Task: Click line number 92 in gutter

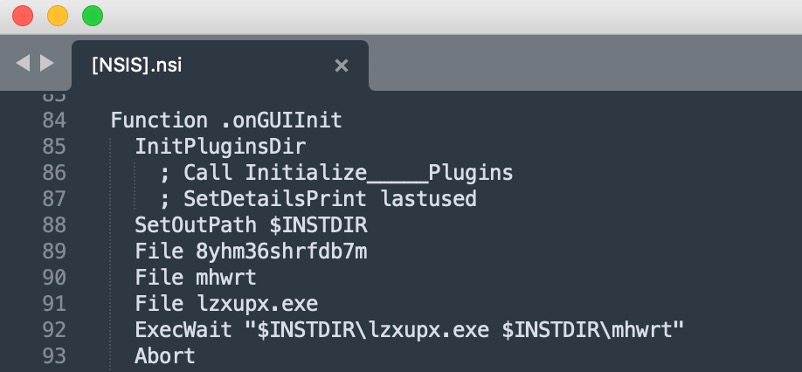Action: coord(54,330)
